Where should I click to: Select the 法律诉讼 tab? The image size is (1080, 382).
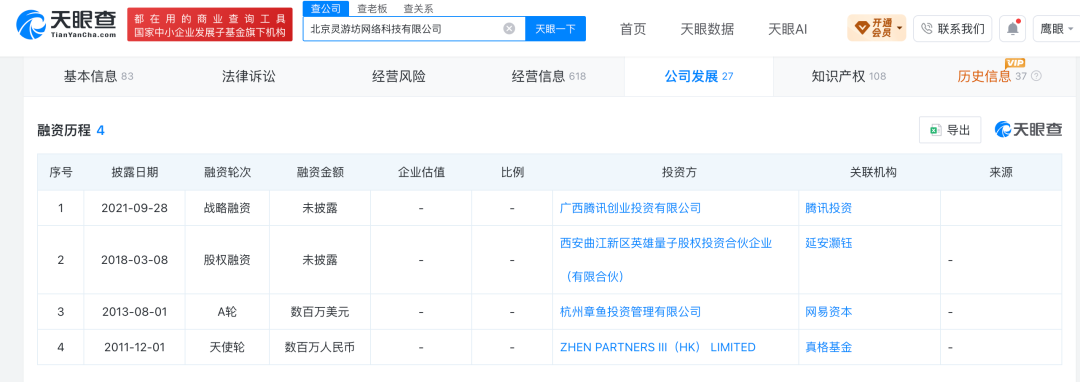click(249, 76)
